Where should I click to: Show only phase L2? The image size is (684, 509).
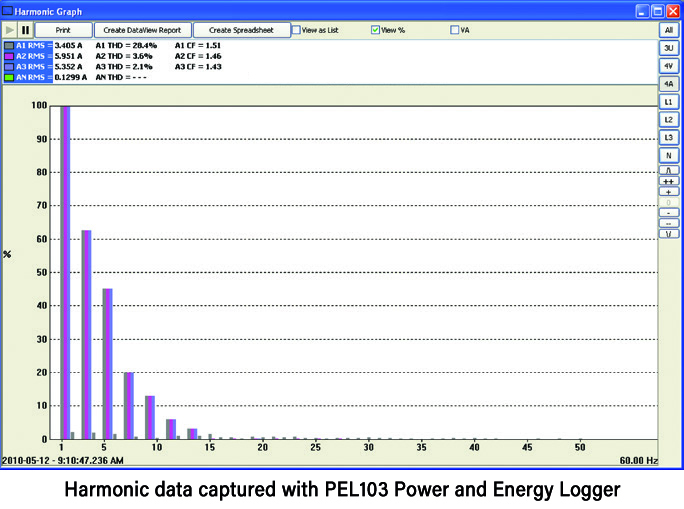(669, 120)
